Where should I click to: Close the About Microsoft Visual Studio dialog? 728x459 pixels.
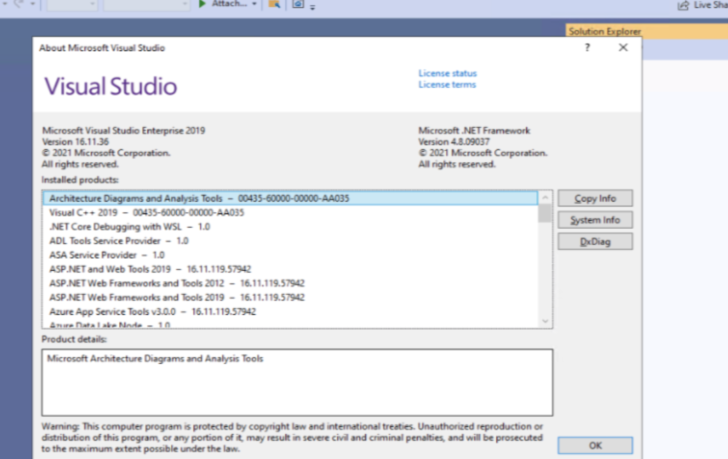click(x=623, y=47)
